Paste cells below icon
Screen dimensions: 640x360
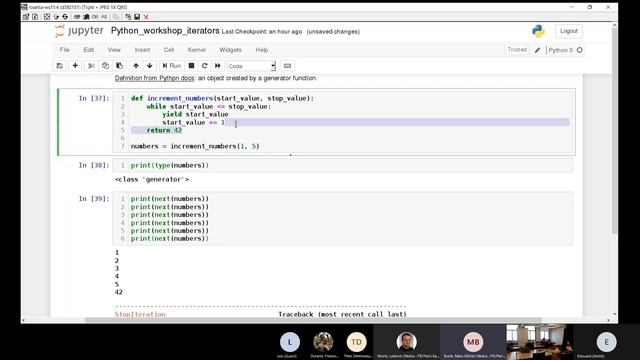pyautogui.click(x=119, y=66)
